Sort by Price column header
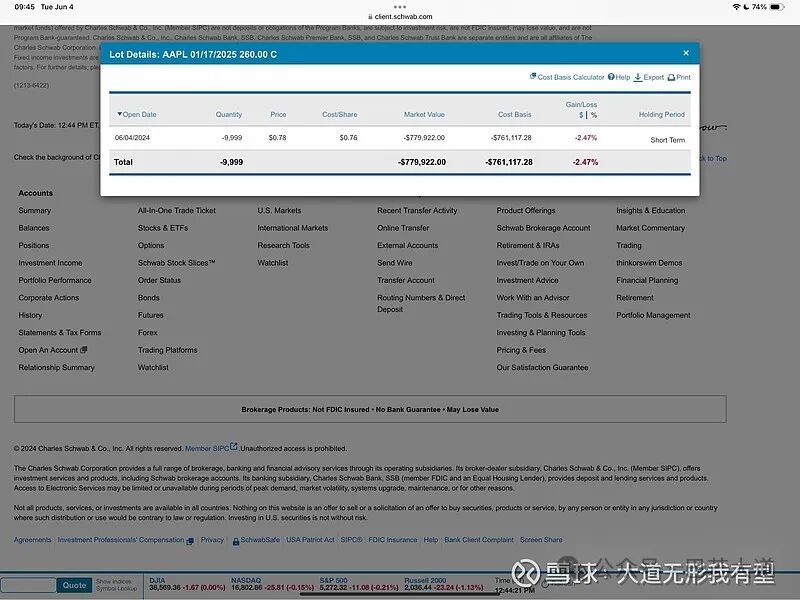Screen dimensions: 800x600 tap(278, 114)
